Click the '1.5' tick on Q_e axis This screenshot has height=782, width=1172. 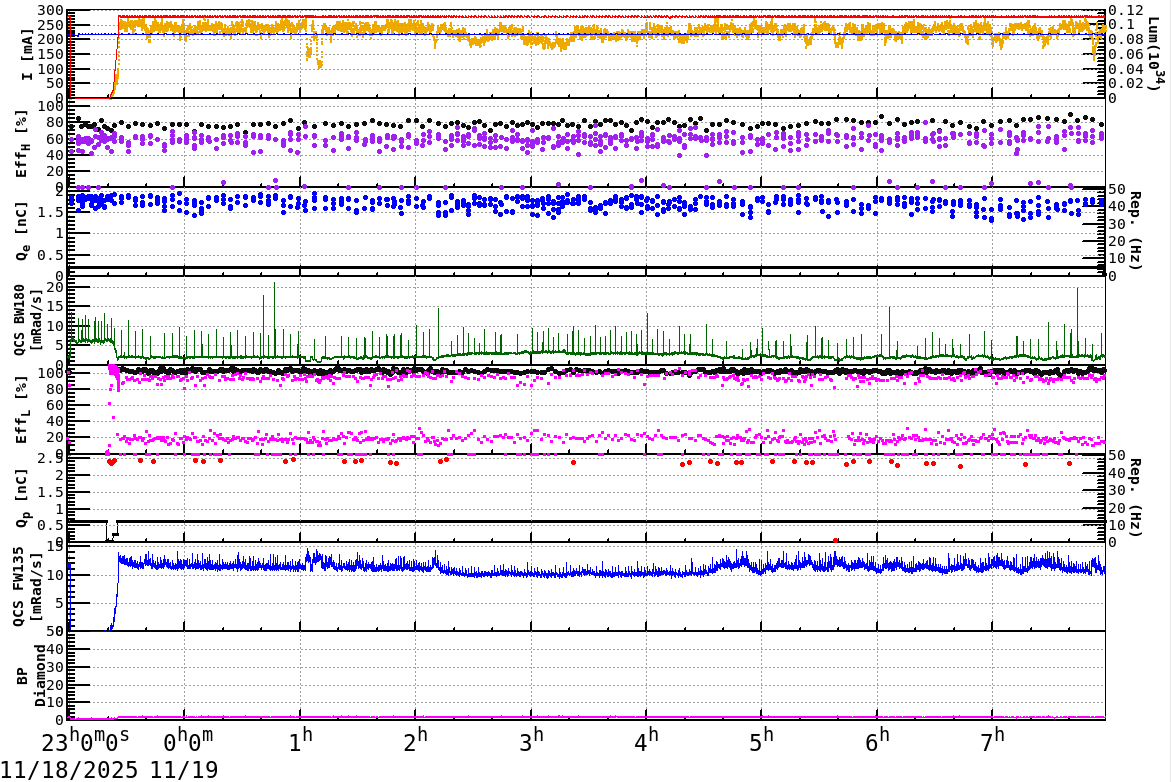[x=51, y=212]
